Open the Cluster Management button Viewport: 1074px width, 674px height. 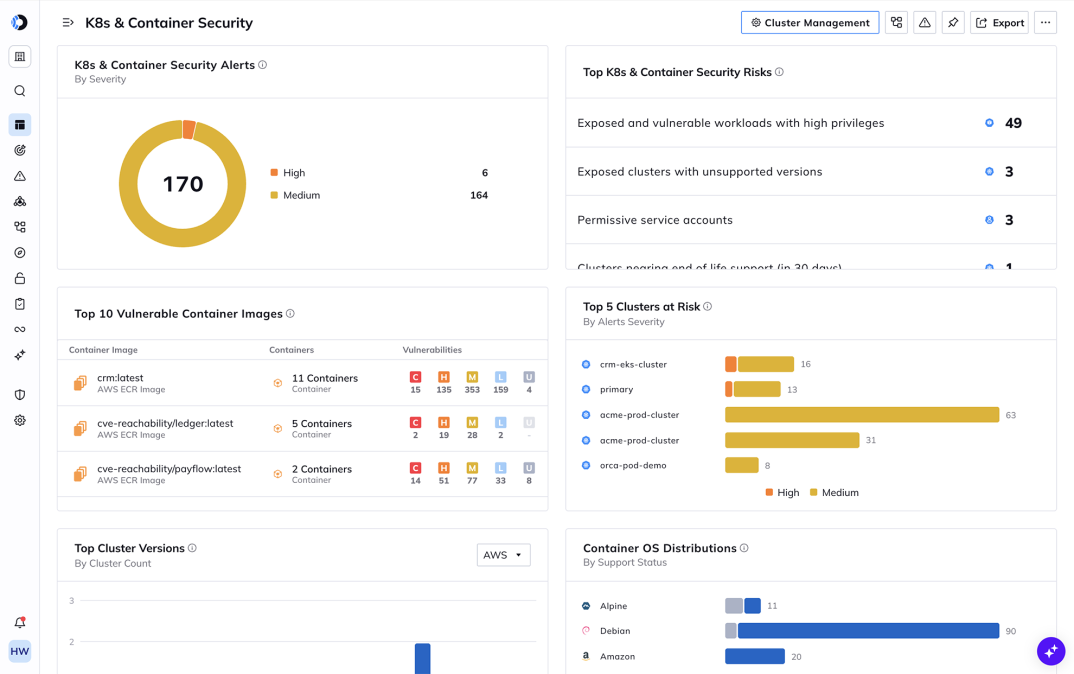[810, 23]
